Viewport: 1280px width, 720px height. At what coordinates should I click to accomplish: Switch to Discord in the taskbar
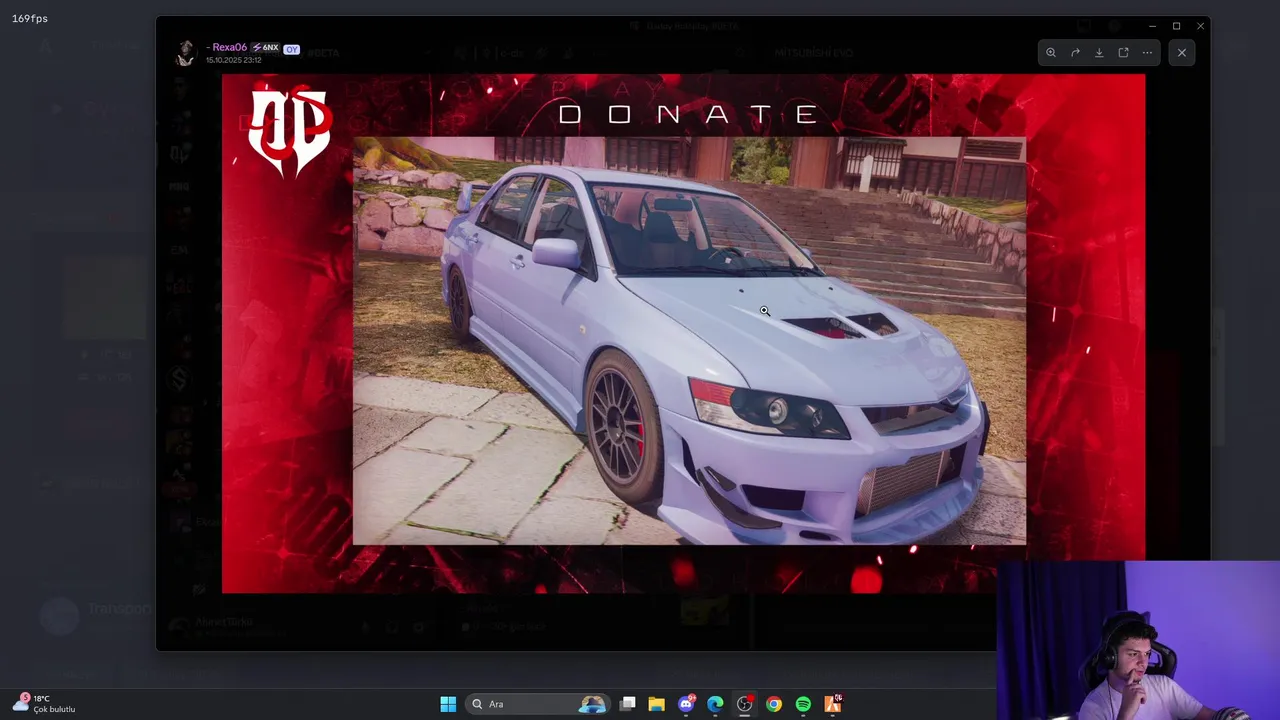point(686,704)
